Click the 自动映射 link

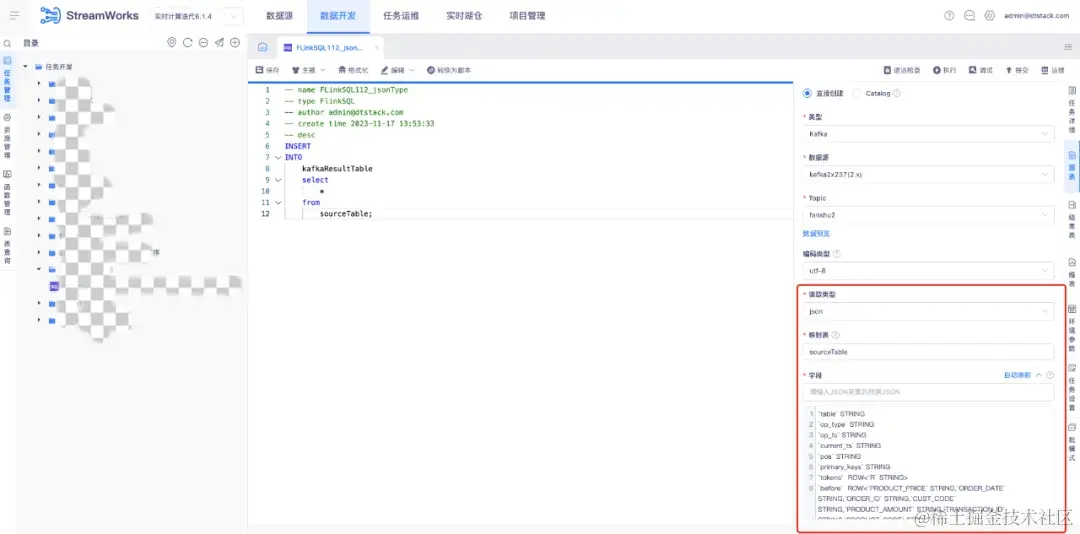pyautogui.click(x=1017, y=376)
